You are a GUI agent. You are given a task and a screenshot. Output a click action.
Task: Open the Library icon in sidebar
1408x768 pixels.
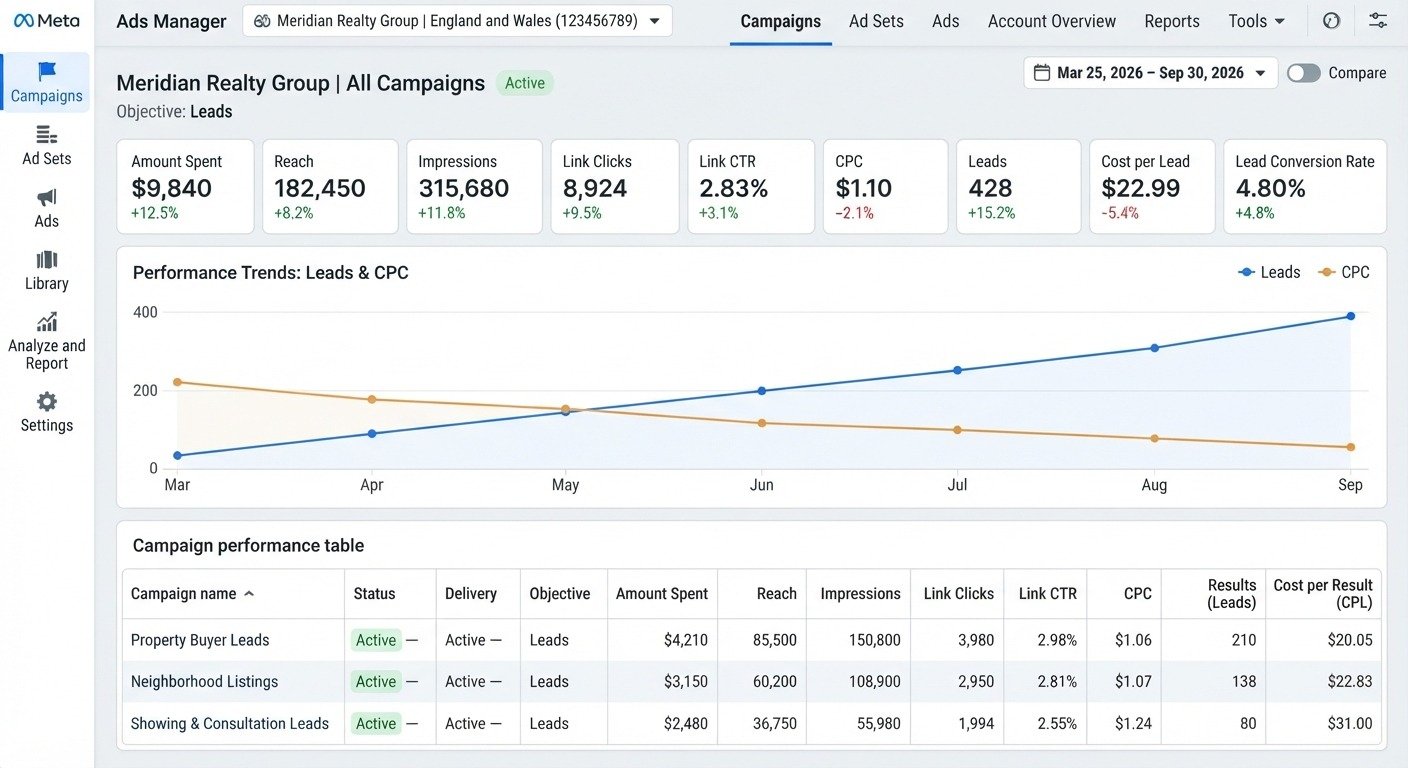[x=47, y=260]
